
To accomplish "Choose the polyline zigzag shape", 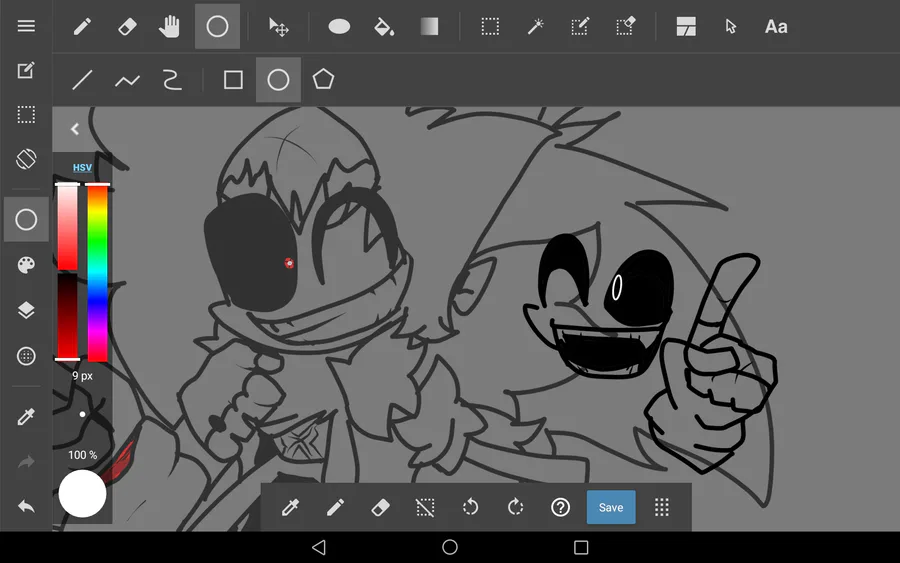I will point(127,80).
